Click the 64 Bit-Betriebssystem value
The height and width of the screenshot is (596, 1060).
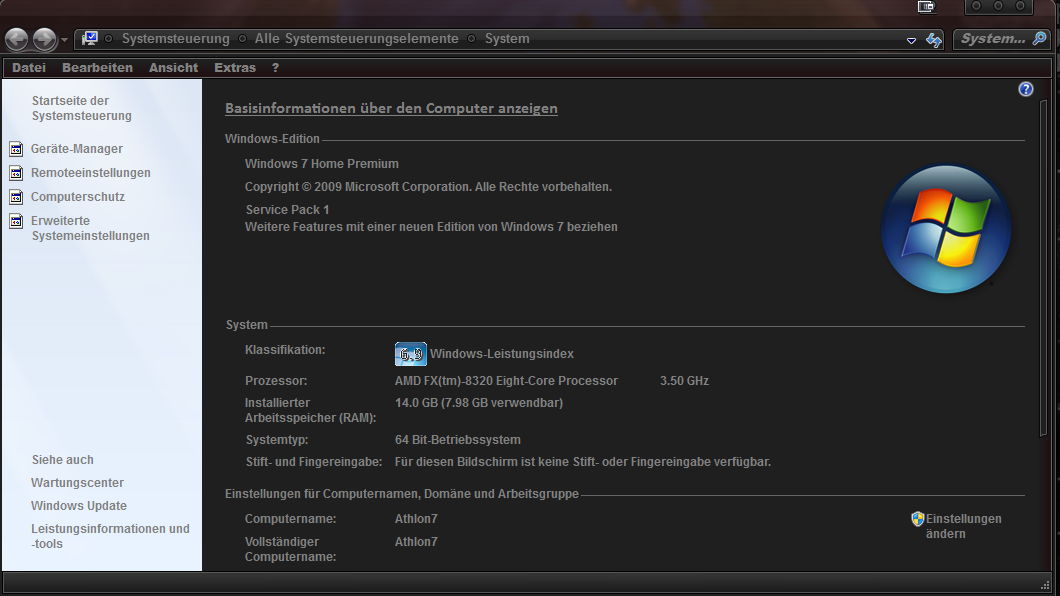[458, 440]
